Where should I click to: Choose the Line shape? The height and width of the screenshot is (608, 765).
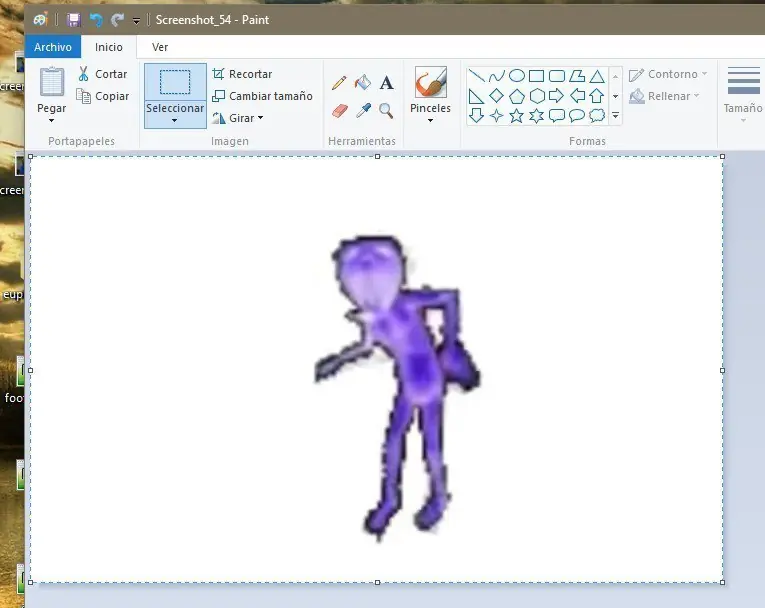pyautogui.click(x=476, y=76)
